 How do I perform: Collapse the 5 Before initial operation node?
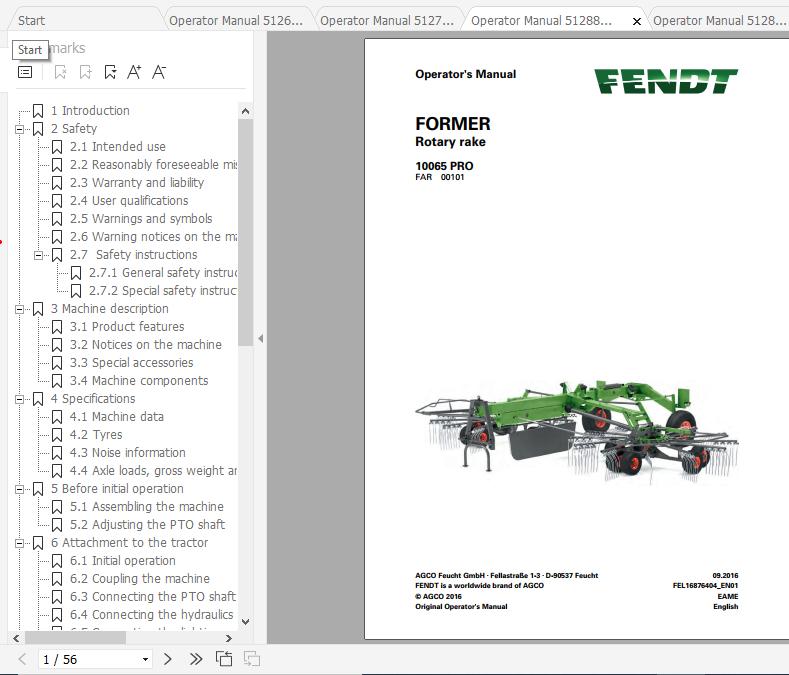[x=19, y=489]
